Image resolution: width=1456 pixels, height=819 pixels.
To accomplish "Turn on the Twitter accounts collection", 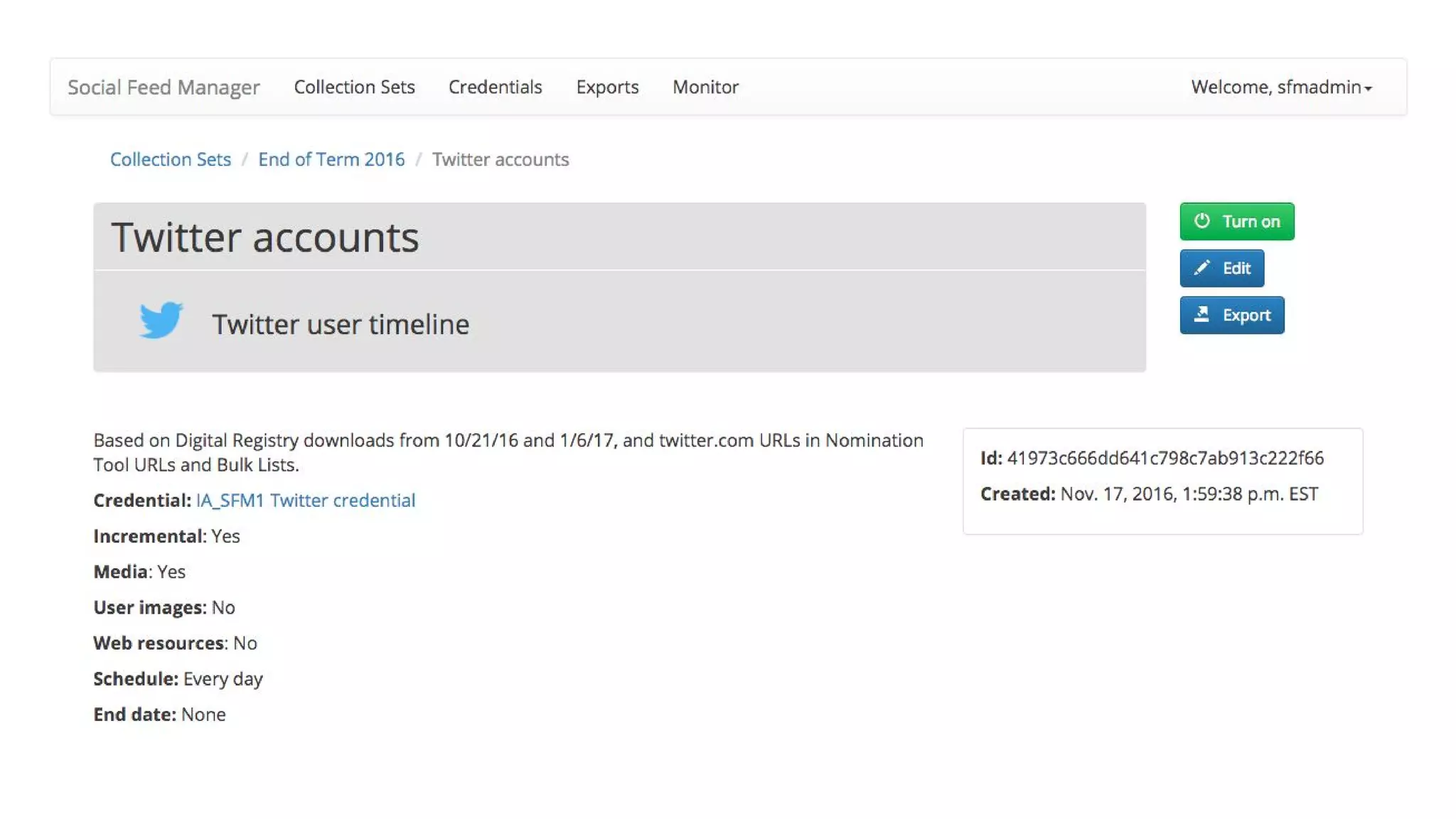I will click(1236, 221).
